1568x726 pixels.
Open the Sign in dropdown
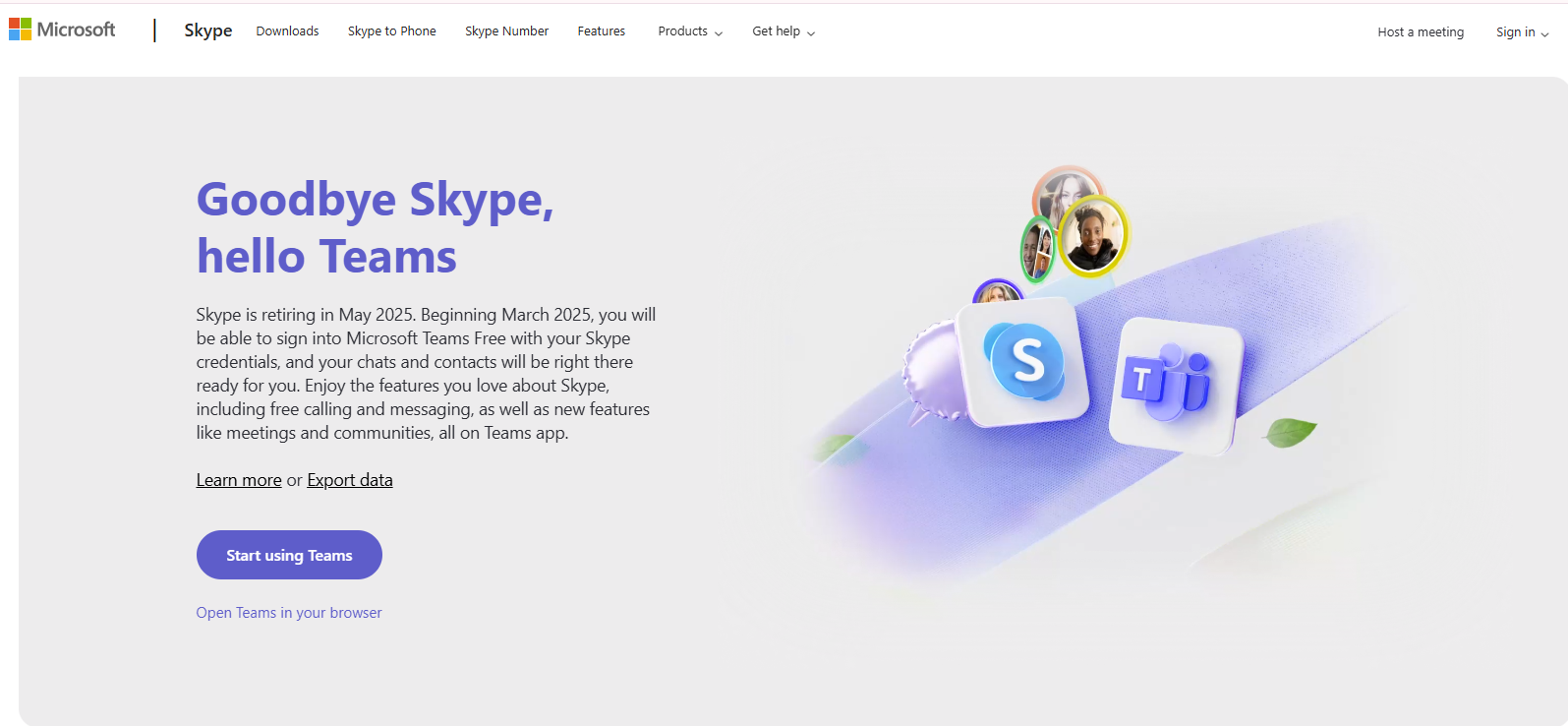point(1522,32)
